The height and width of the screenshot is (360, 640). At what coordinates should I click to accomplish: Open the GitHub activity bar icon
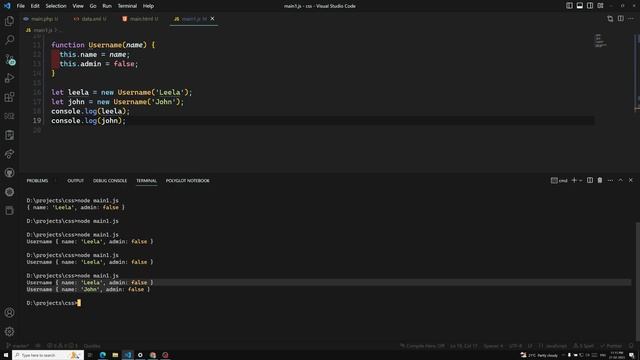(x=9, y=173)
